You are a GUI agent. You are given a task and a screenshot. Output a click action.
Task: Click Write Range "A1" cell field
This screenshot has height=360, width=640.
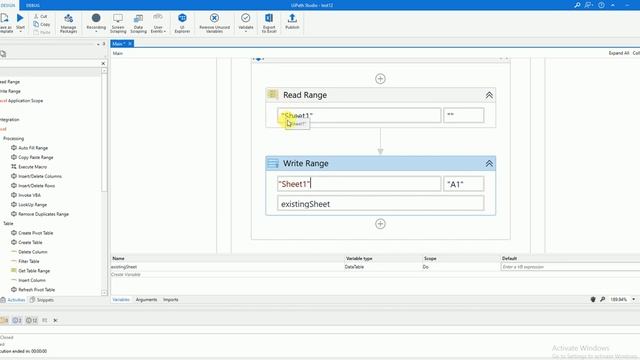(464, 184)
